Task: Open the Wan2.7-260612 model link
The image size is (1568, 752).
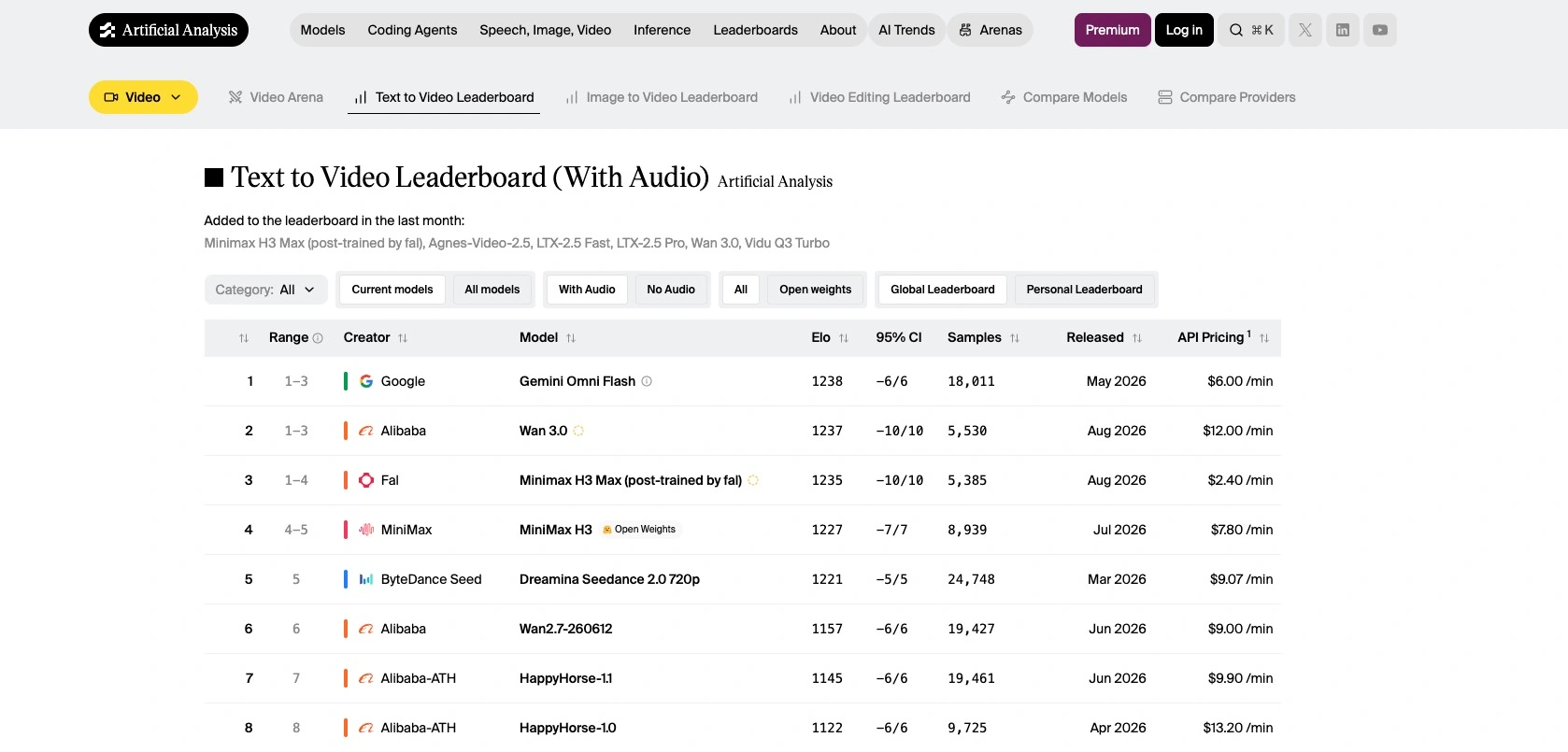Action: [x=566, y=629]
